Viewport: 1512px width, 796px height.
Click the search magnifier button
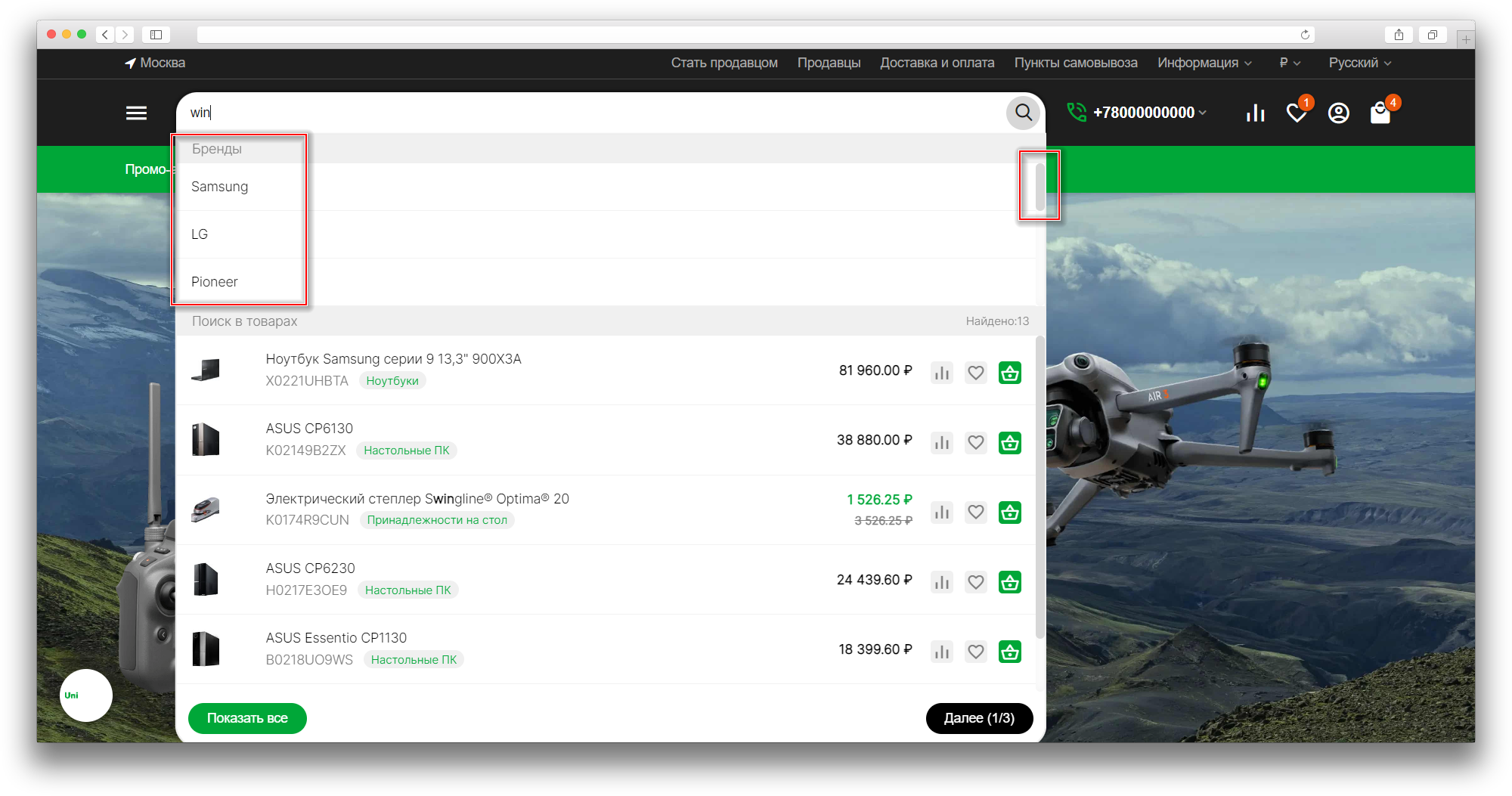click(x=1023, y=113)
